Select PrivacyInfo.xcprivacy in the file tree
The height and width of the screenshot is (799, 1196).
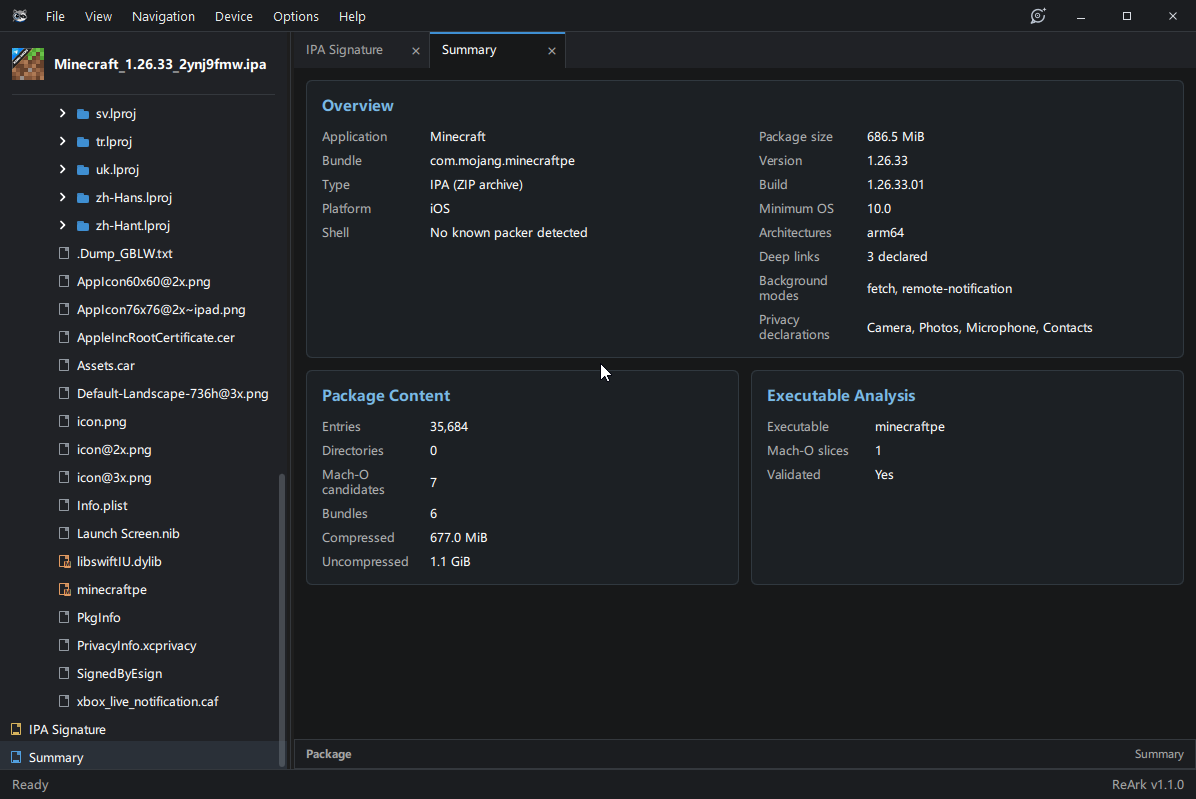pos(137,645)
